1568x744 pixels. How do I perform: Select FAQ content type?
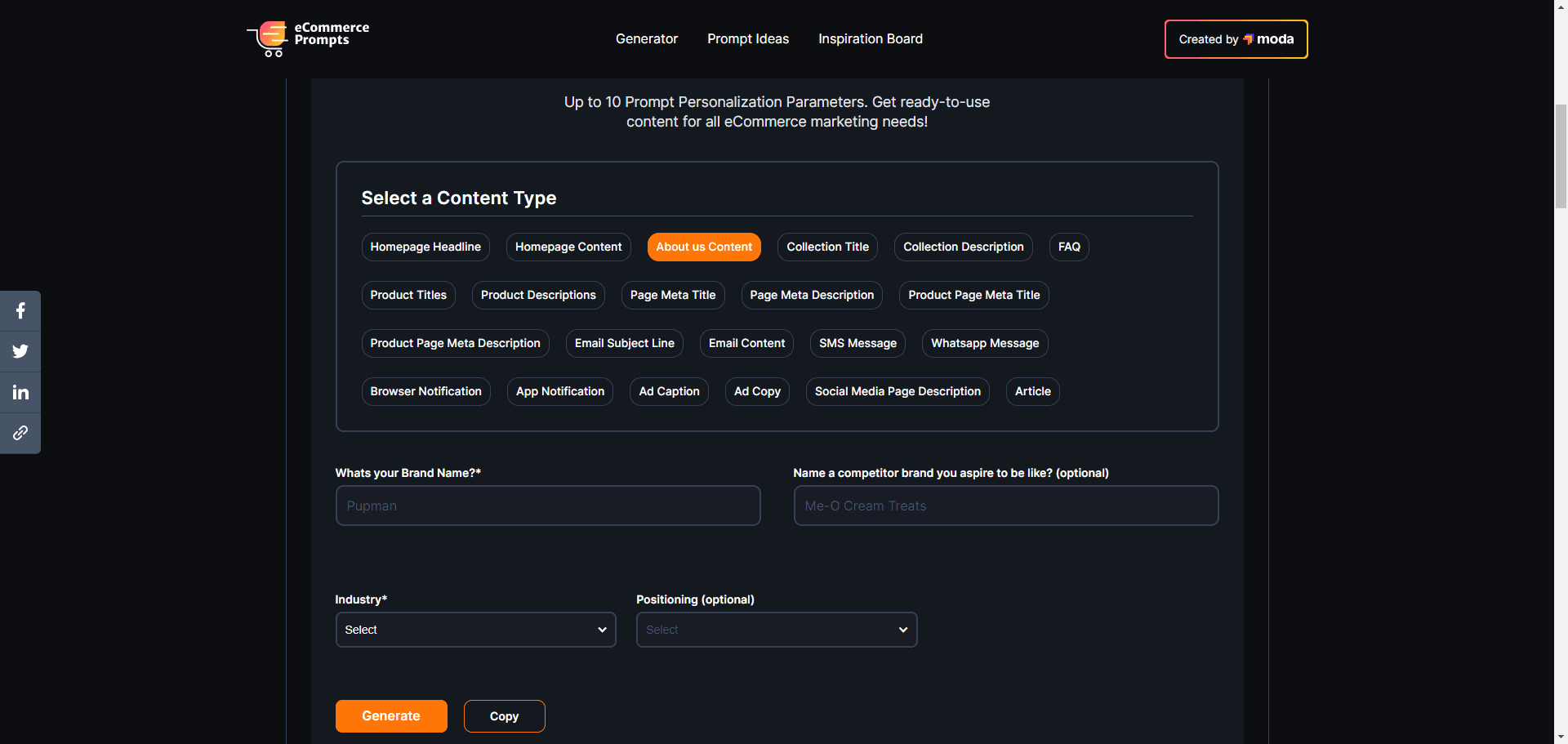pyautogui.click(x=1069, y=247)
